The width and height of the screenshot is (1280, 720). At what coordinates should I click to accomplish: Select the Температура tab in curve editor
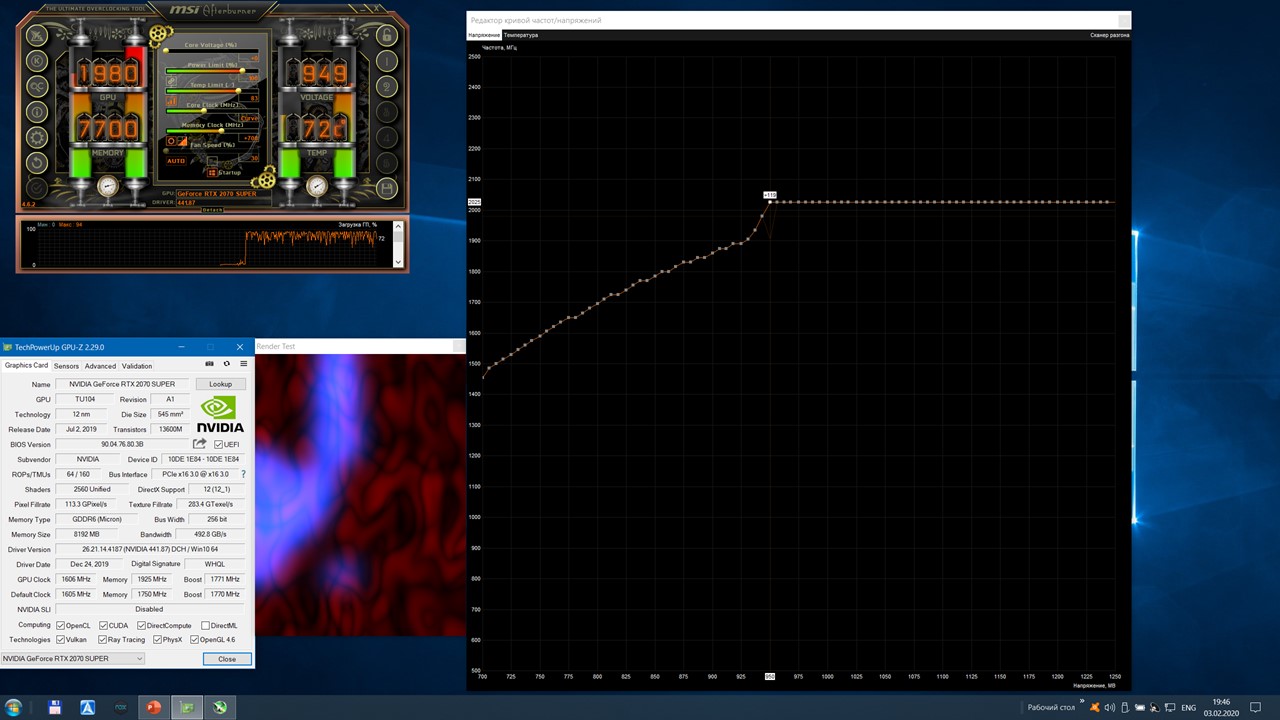[521, 35]
